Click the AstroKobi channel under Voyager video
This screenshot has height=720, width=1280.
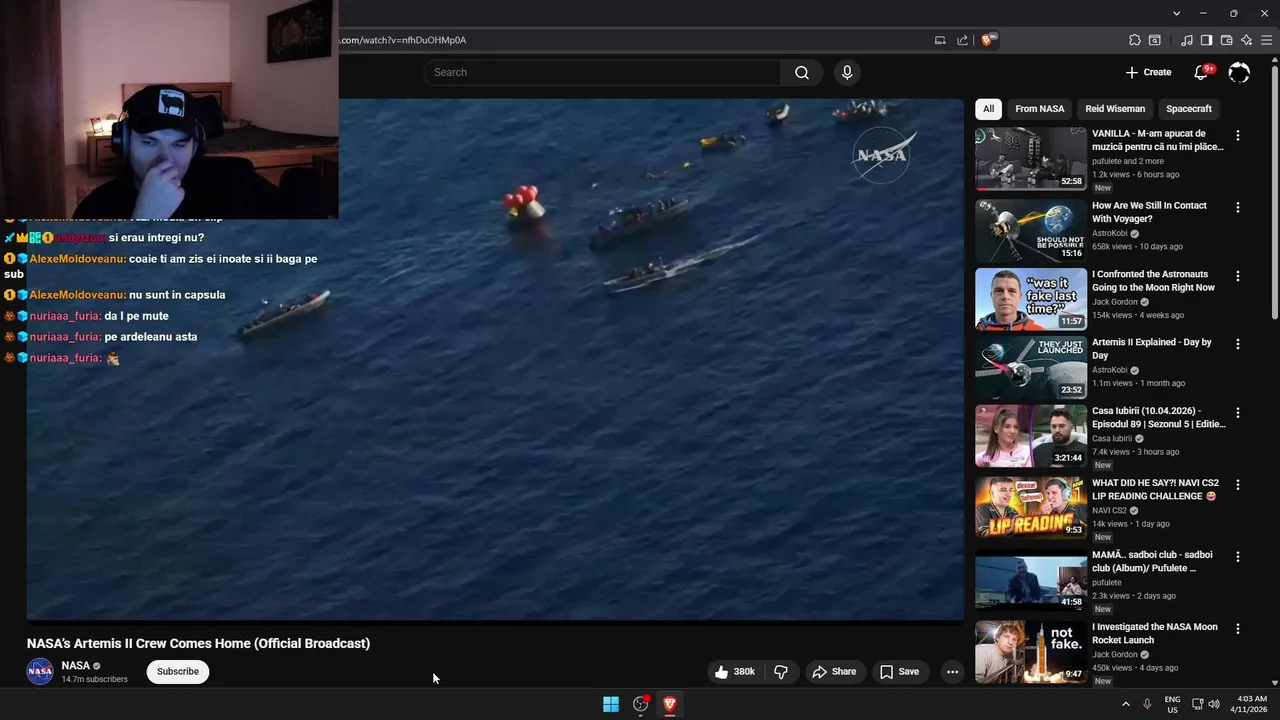pos(1110,233)
